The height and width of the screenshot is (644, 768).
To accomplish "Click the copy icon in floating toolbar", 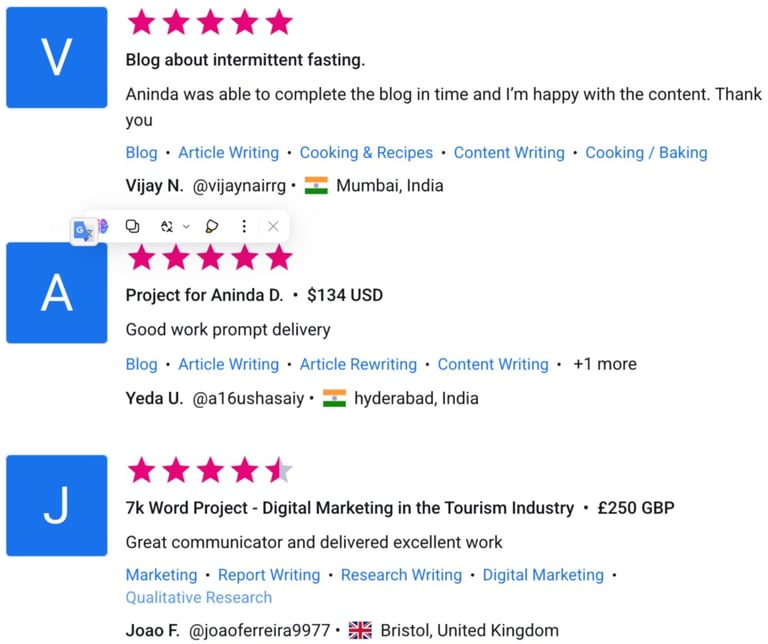I will click(x=132, y=226).
